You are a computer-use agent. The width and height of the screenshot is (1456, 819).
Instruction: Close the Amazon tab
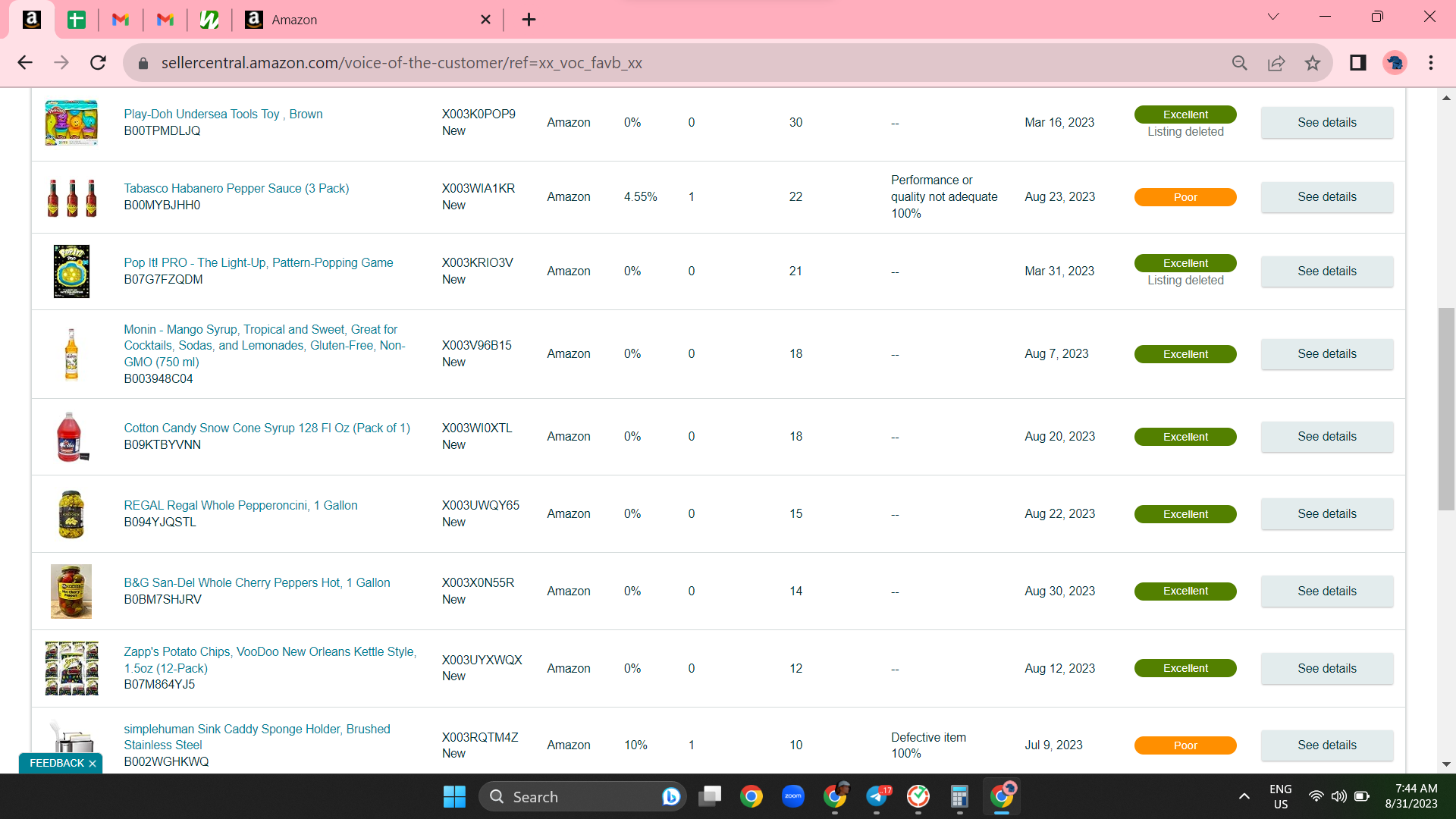(485, 20)
